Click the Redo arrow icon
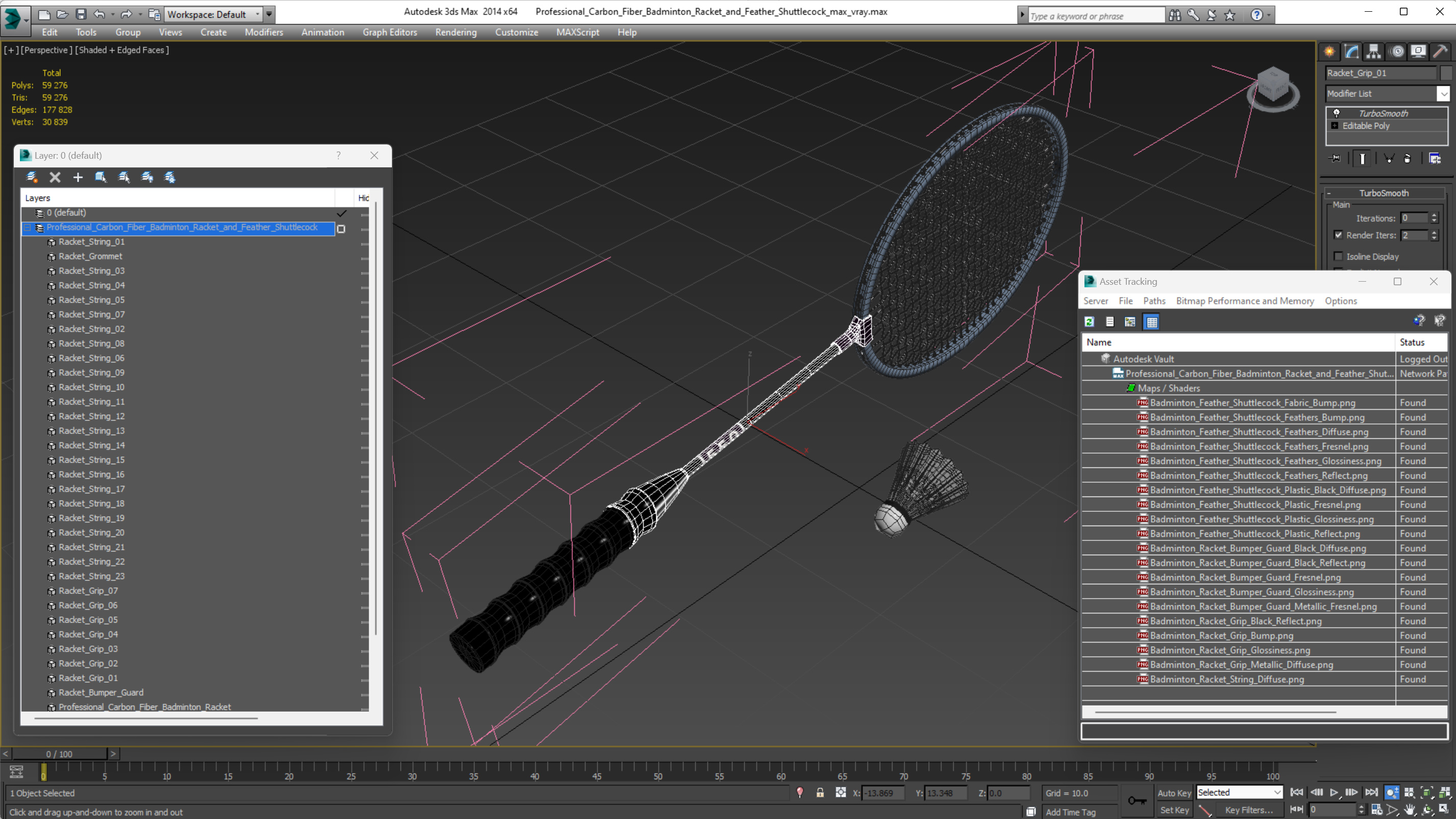1456x819 pixels. pos(126,14)
